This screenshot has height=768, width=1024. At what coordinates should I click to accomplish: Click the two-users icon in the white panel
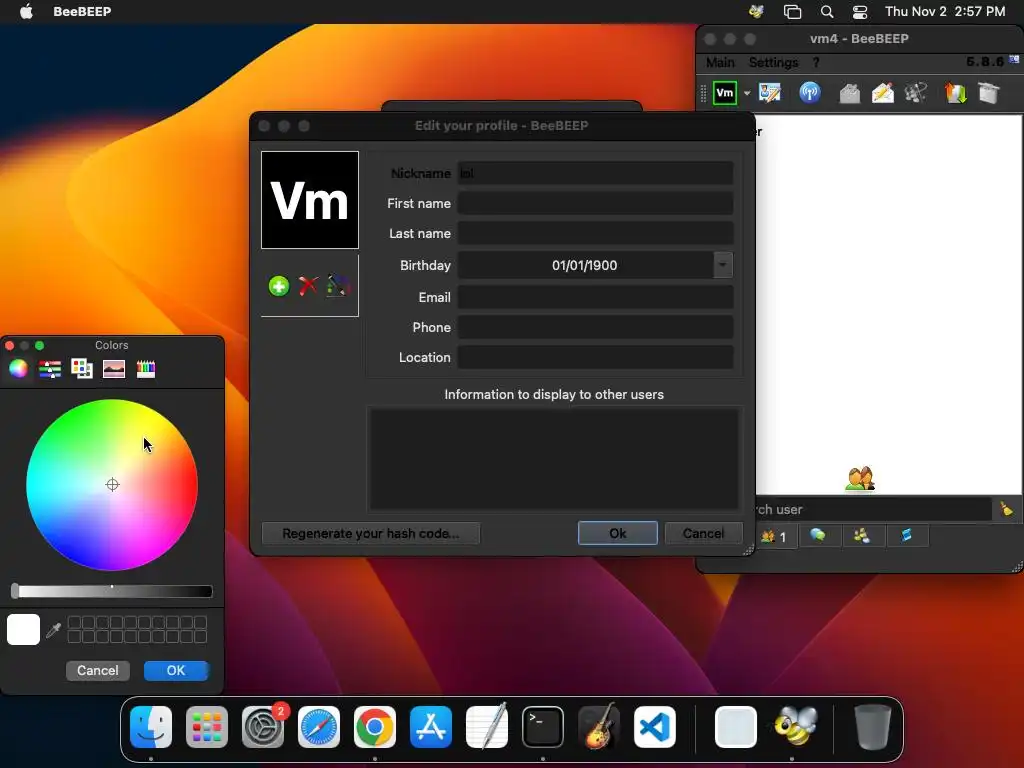[x=859, y=479]
